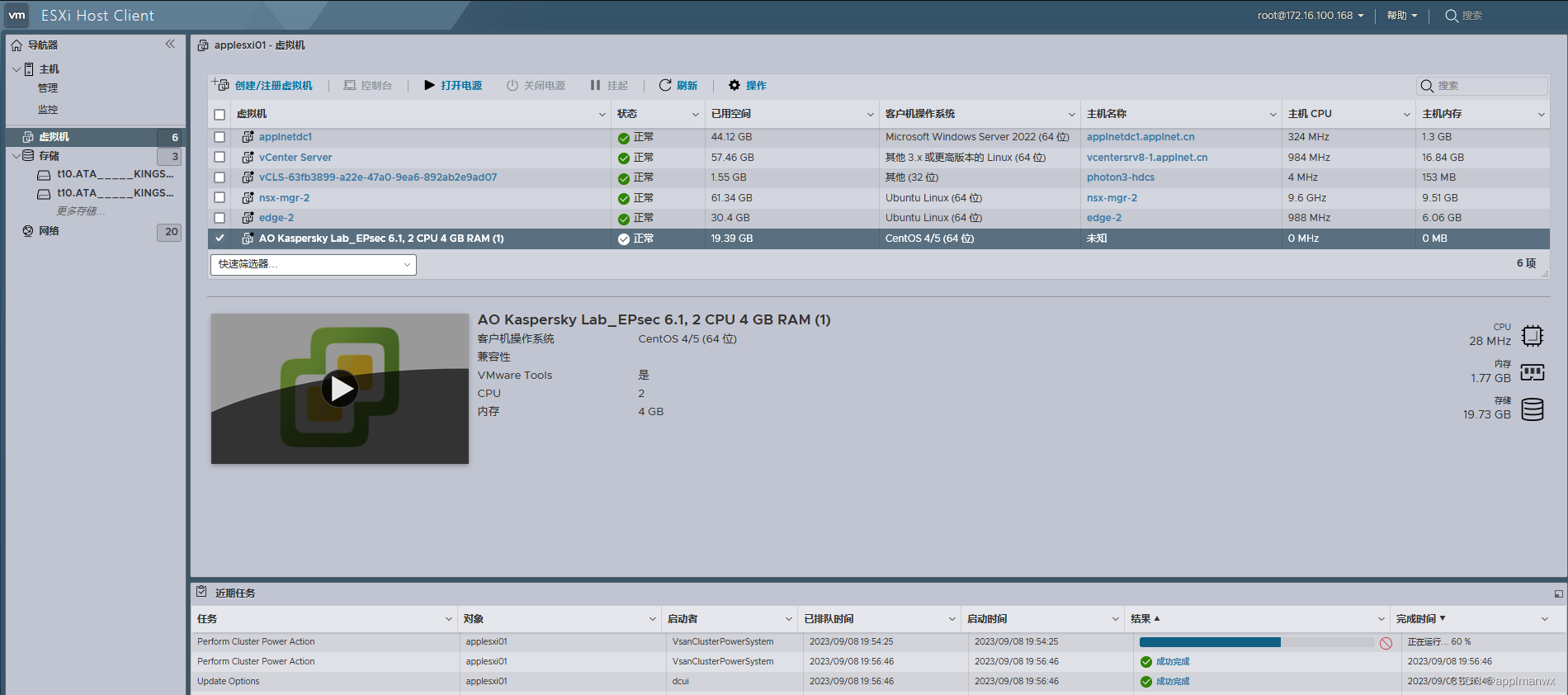Click the power on play icon
The width and height of the screenshot is (1568, 695).
[x=429, y=85]
